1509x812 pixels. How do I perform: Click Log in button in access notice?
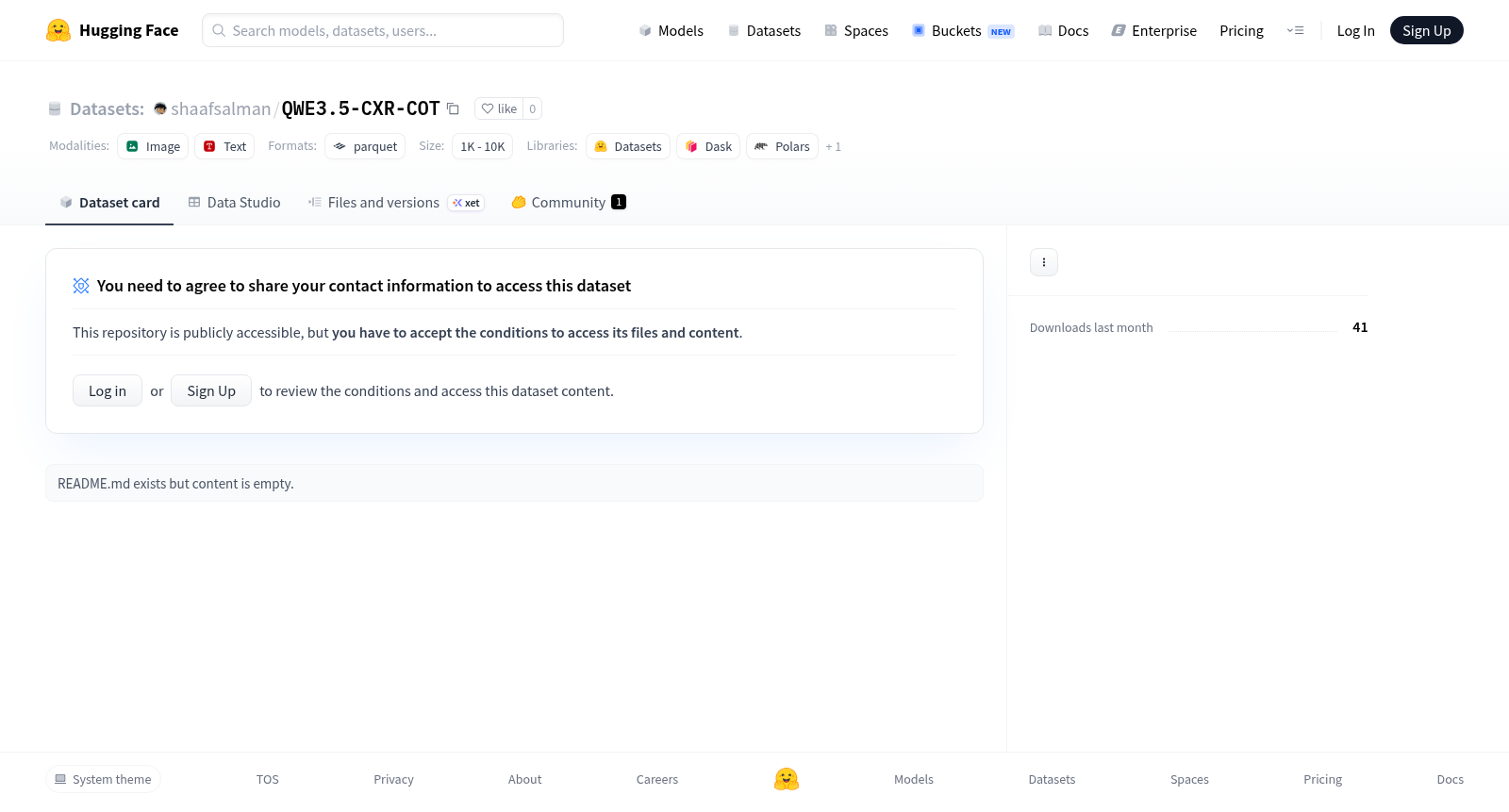pos(108,390)
